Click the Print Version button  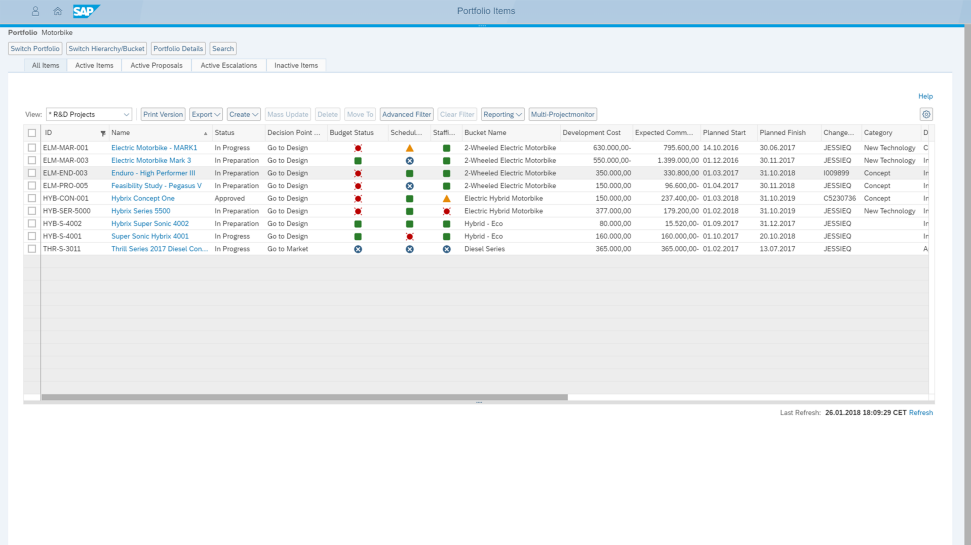[x=163, y=115]
